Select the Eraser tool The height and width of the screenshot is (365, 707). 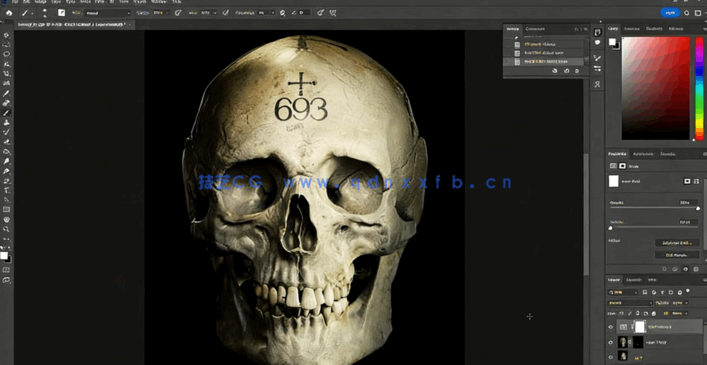[x=6, y=142]
